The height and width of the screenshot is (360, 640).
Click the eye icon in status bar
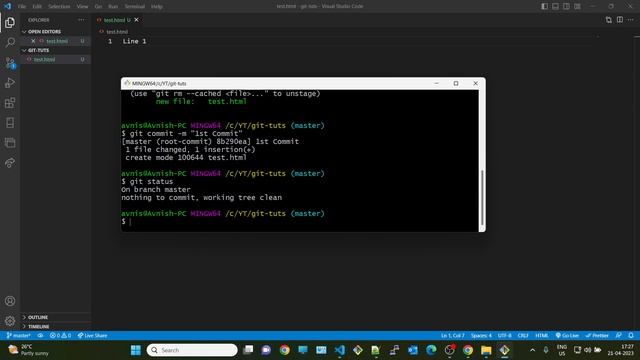pyautogui.click(x=40, y=336)
